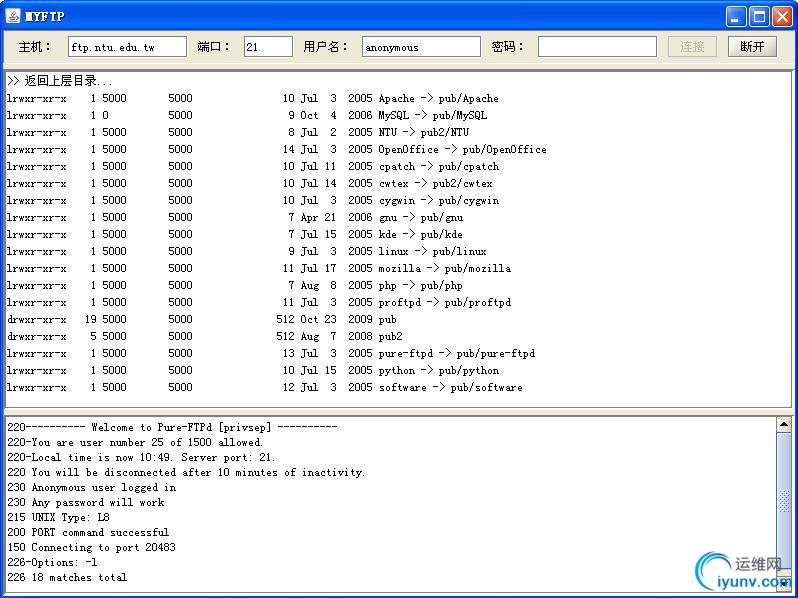
Task: Click the '>> 返回上层目录...' line
Action: 60,81
